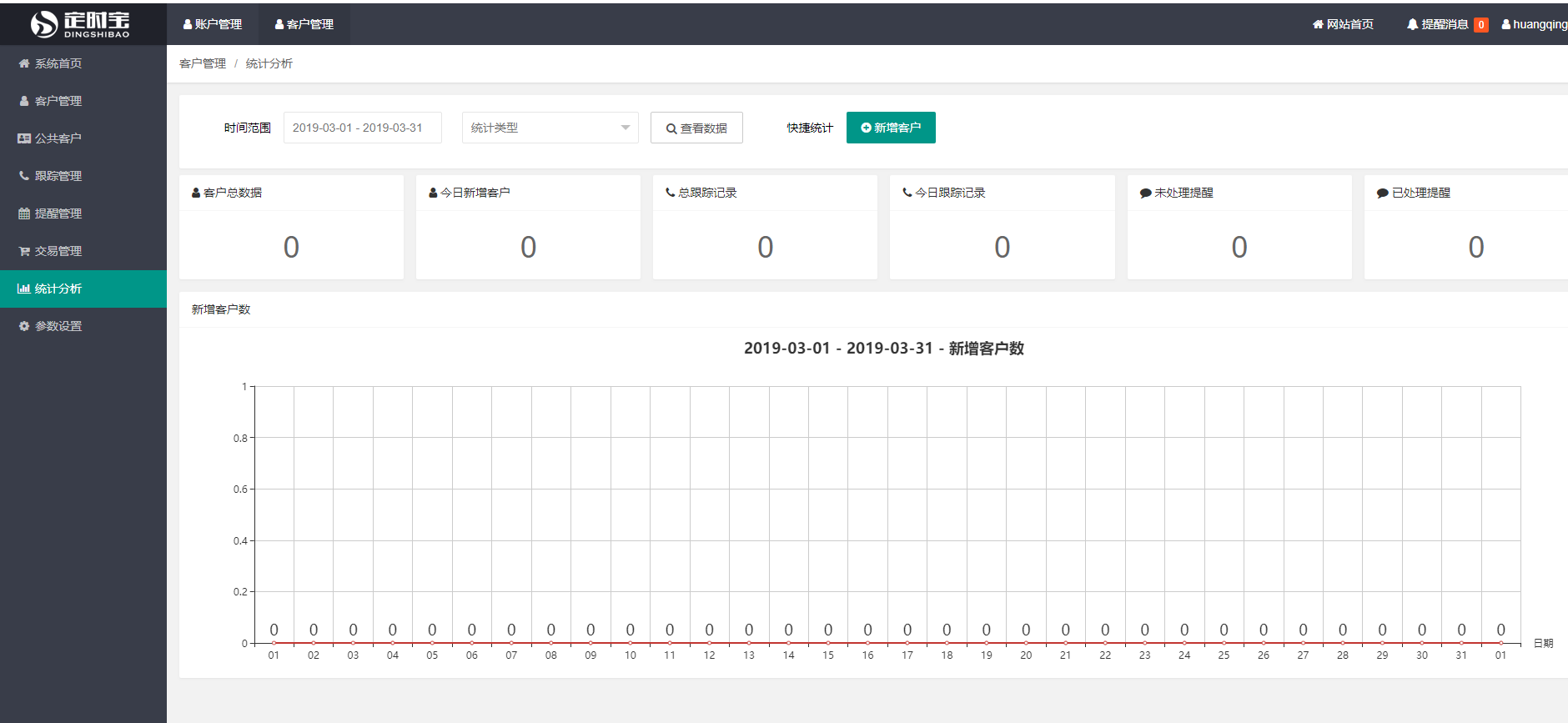Open 参数设置 in the sidebar
Image resolution: width=1568 pixels, height=723 pixels.
83,326
